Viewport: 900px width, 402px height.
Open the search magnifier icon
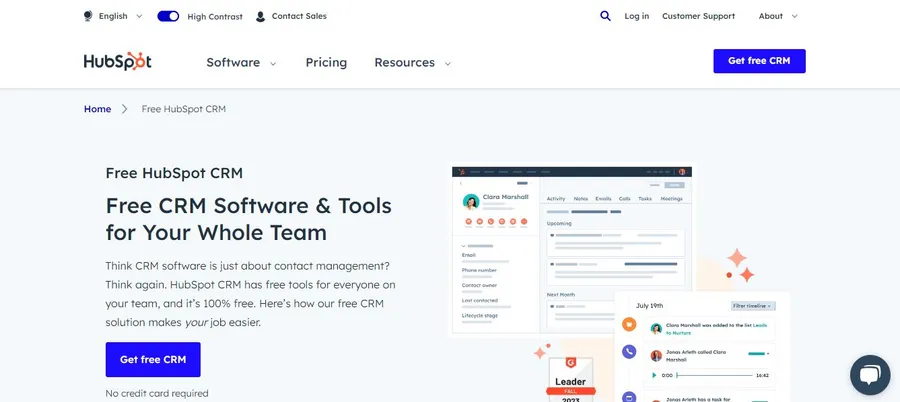click(605, 16)
